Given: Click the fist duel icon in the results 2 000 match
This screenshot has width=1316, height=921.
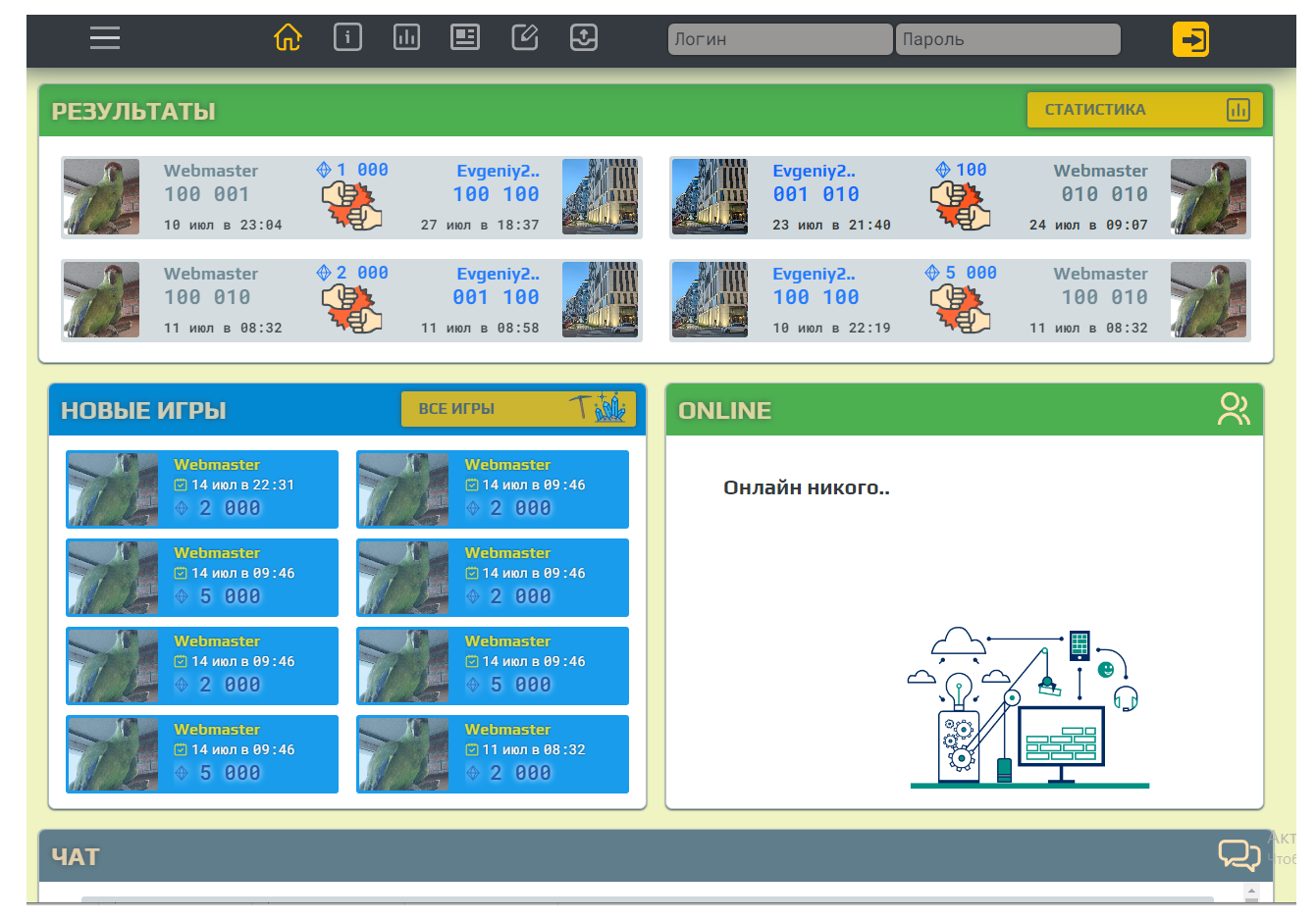Looking at the screenshot, I should [x=351, y=308].
